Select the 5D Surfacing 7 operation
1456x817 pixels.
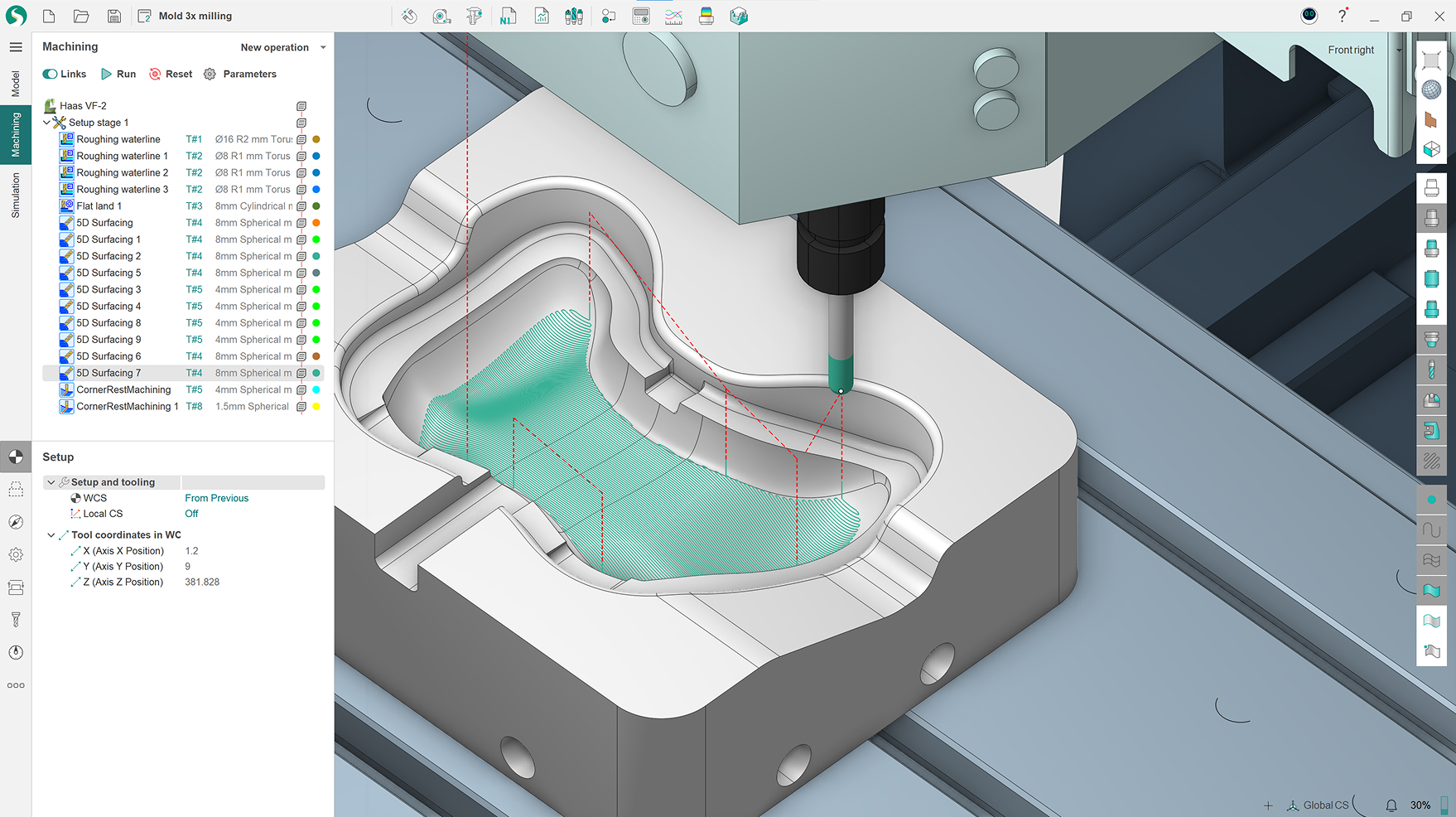(x=182, y=373)
